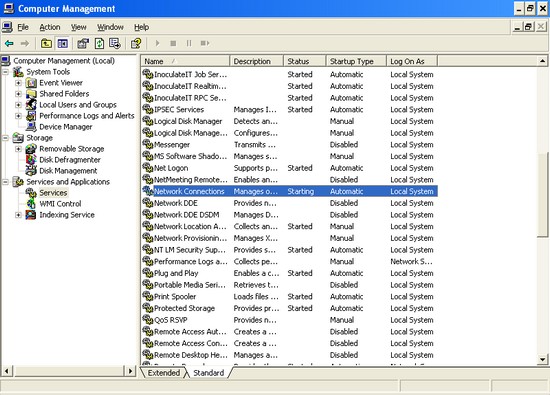The width and height of the screenshot is (550, 395).
Task: Expand the Removable Storage node
Action: click(x=18, y=149)
